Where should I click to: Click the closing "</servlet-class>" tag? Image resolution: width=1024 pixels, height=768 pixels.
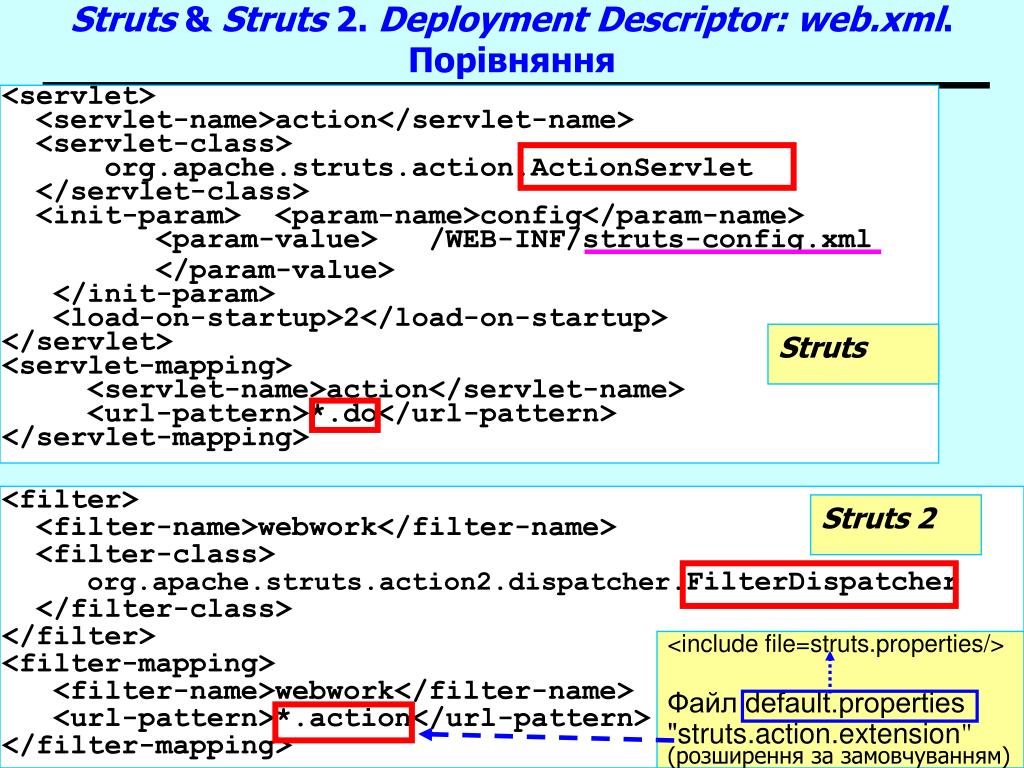coord(172,191)
